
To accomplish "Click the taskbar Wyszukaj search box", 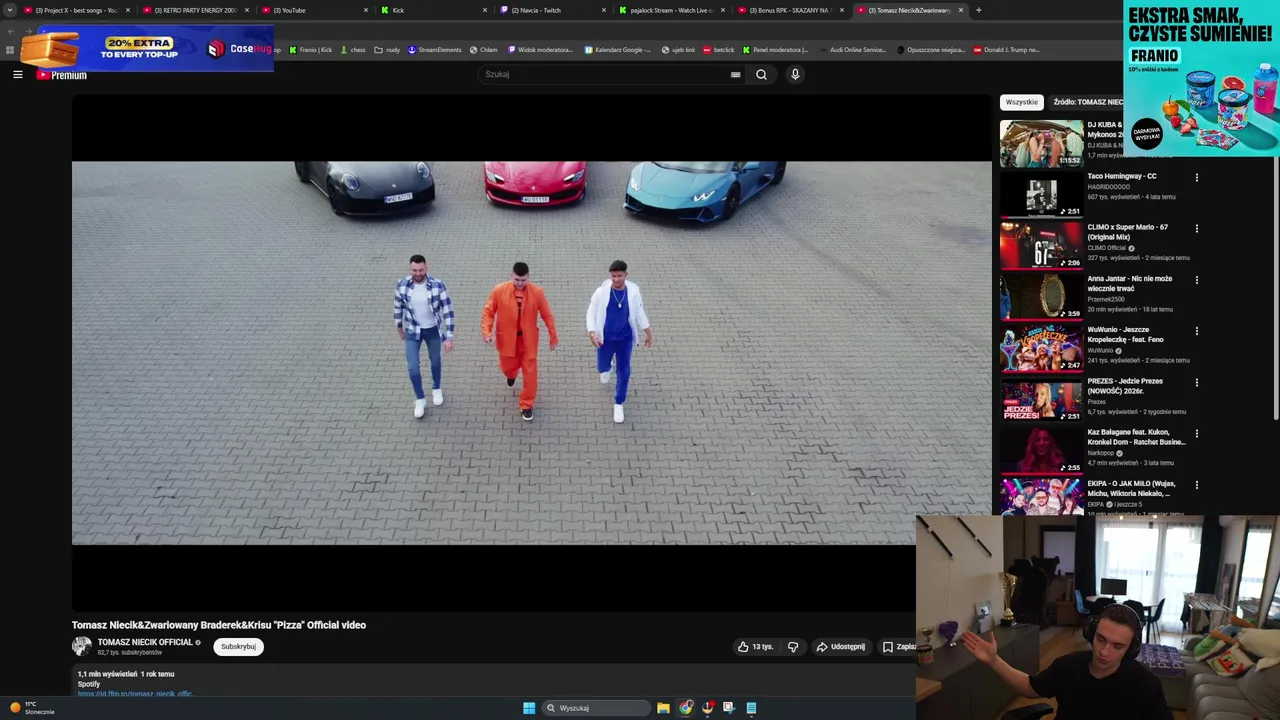I will point(596,708).
